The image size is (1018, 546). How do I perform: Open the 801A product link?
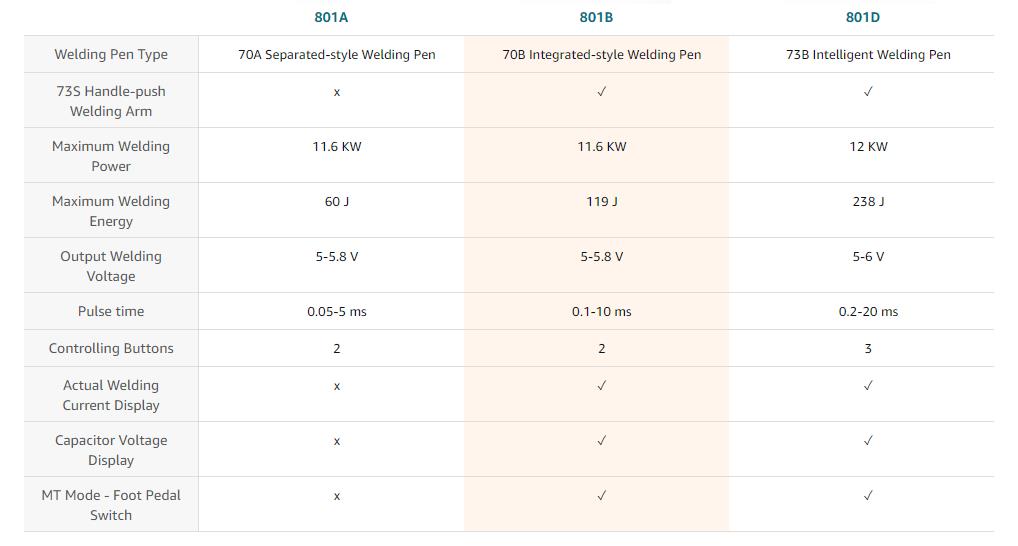(x=331, y=18)
